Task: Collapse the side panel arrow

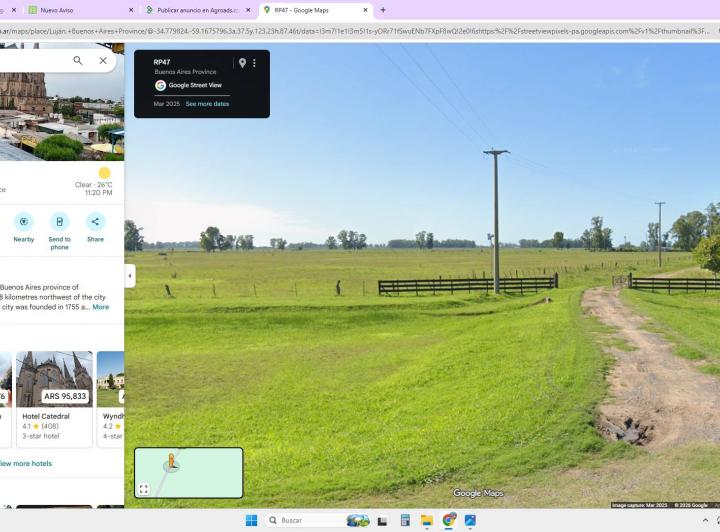Action: coord(130,276)
